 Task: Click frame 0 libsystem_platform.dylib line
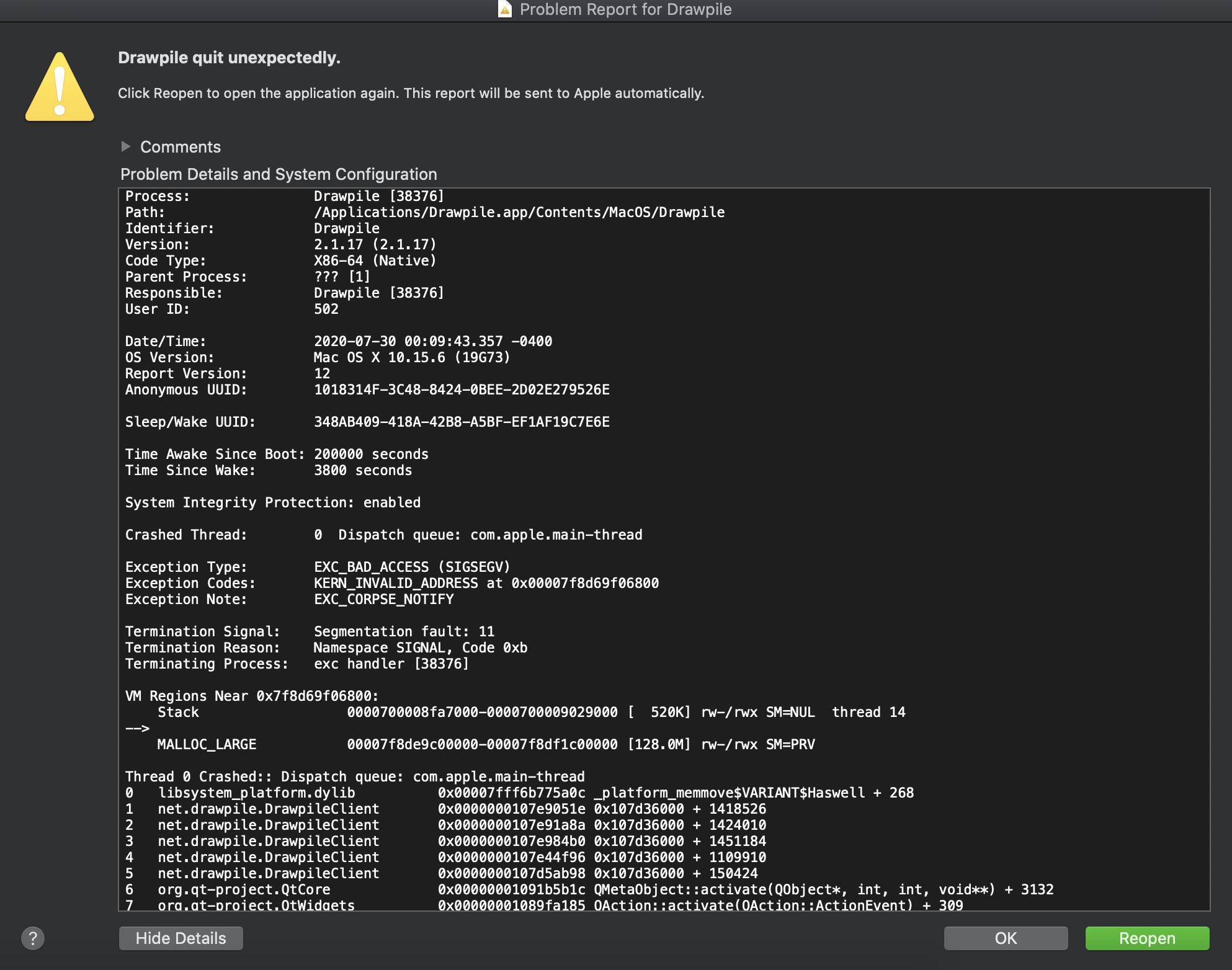519,793
